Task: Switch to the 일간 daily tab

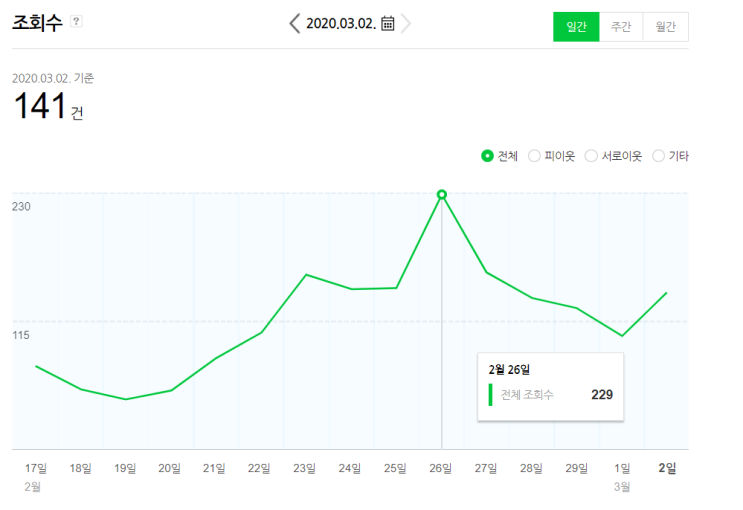Action: click(x=576, y=27)
